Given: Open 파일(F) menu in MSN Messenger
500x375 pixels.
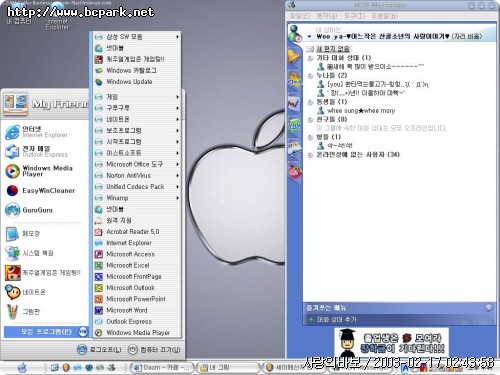Looking at the screenshot, I should 300,16.
